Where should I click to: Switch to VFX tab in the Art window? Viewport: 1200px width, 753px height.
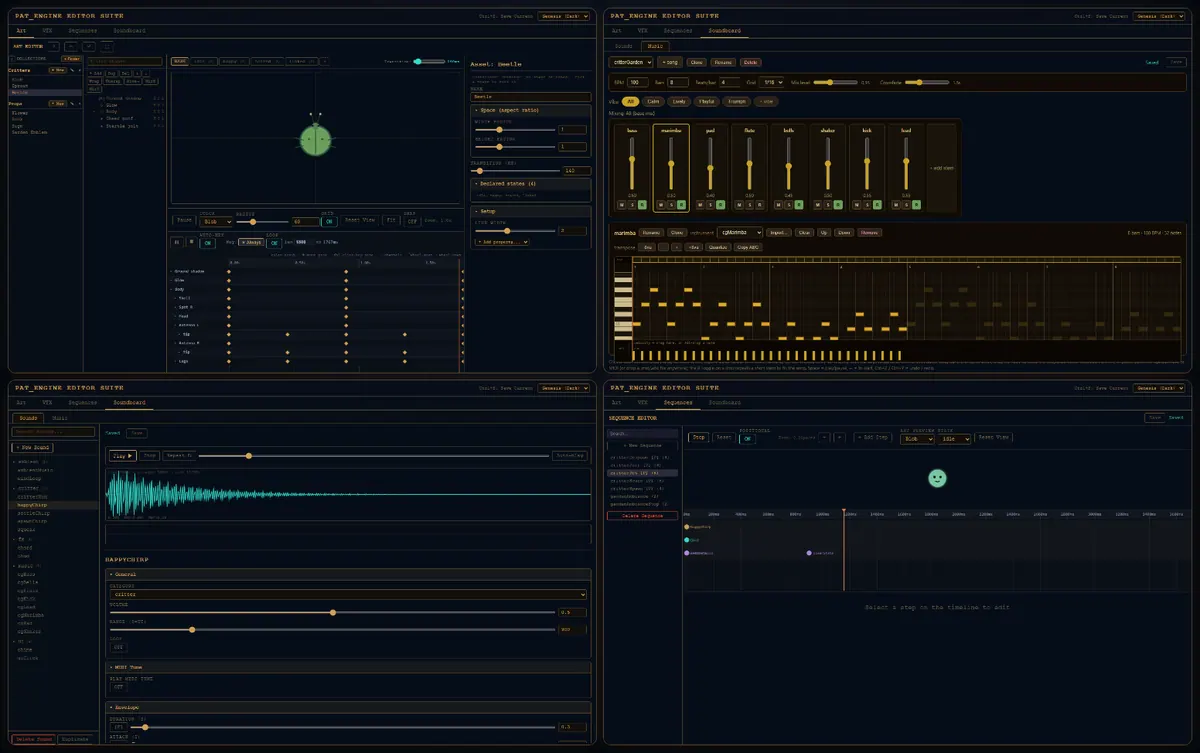click(47, 31)
